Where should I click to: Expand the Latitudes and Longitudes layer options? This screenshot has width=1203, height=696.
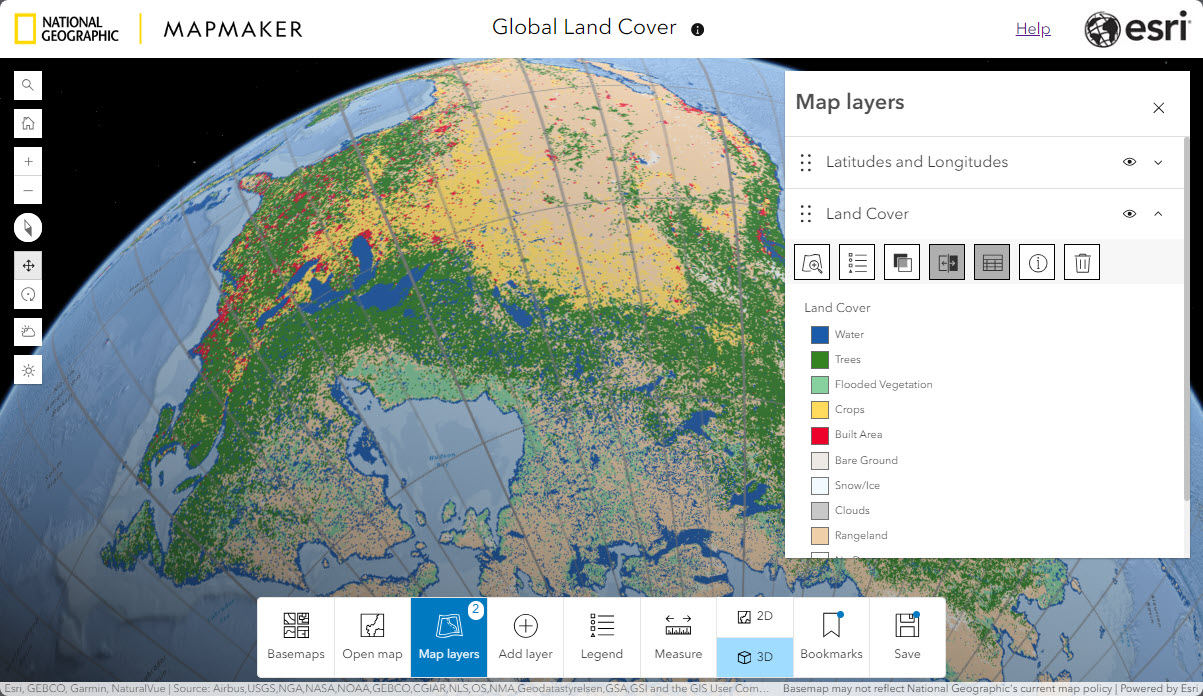point(1159,162)
